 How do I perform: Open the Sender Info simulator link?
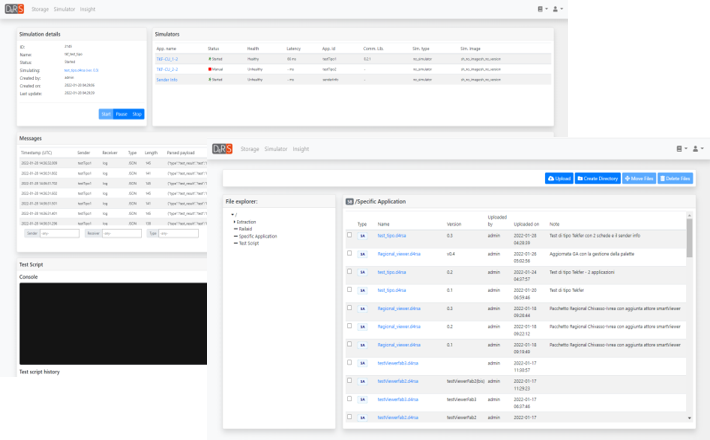coord(167,79)
